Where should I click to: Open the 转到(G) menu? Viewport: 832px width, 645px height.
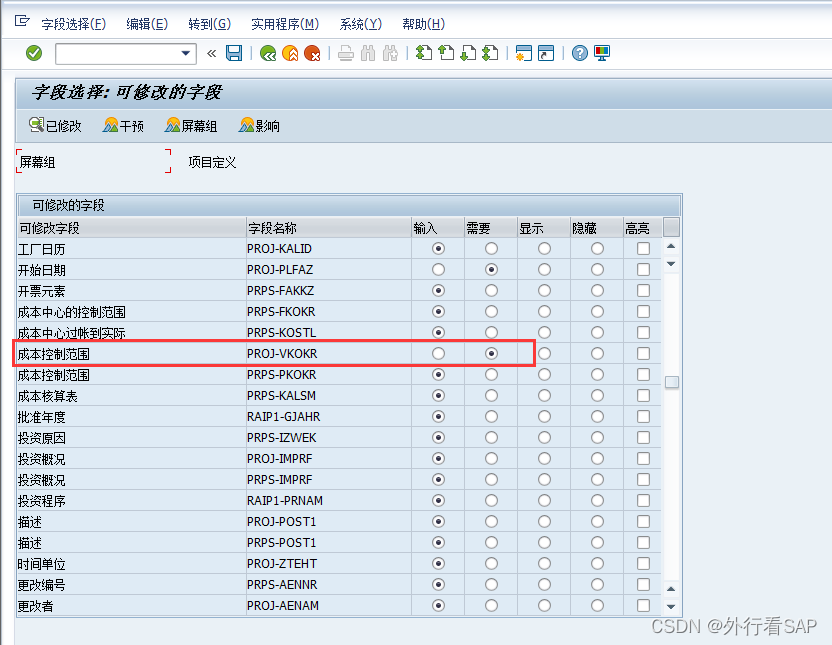210,24
